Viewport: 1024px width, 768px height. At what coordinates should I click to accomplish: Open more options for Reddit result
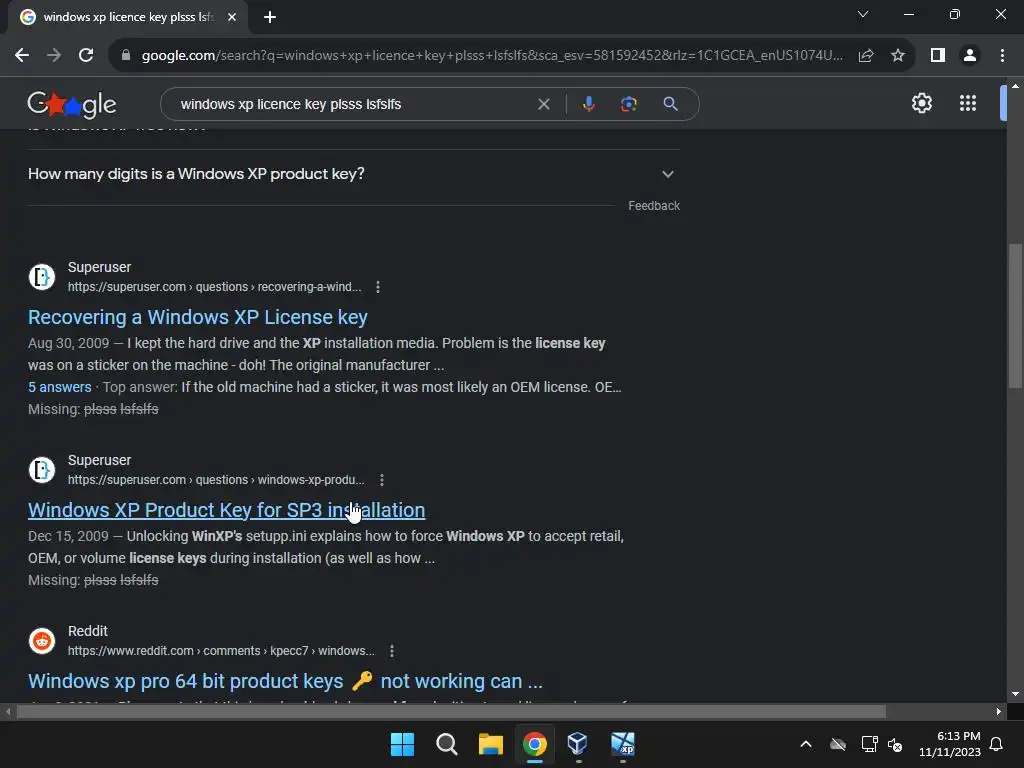[392, 651]
